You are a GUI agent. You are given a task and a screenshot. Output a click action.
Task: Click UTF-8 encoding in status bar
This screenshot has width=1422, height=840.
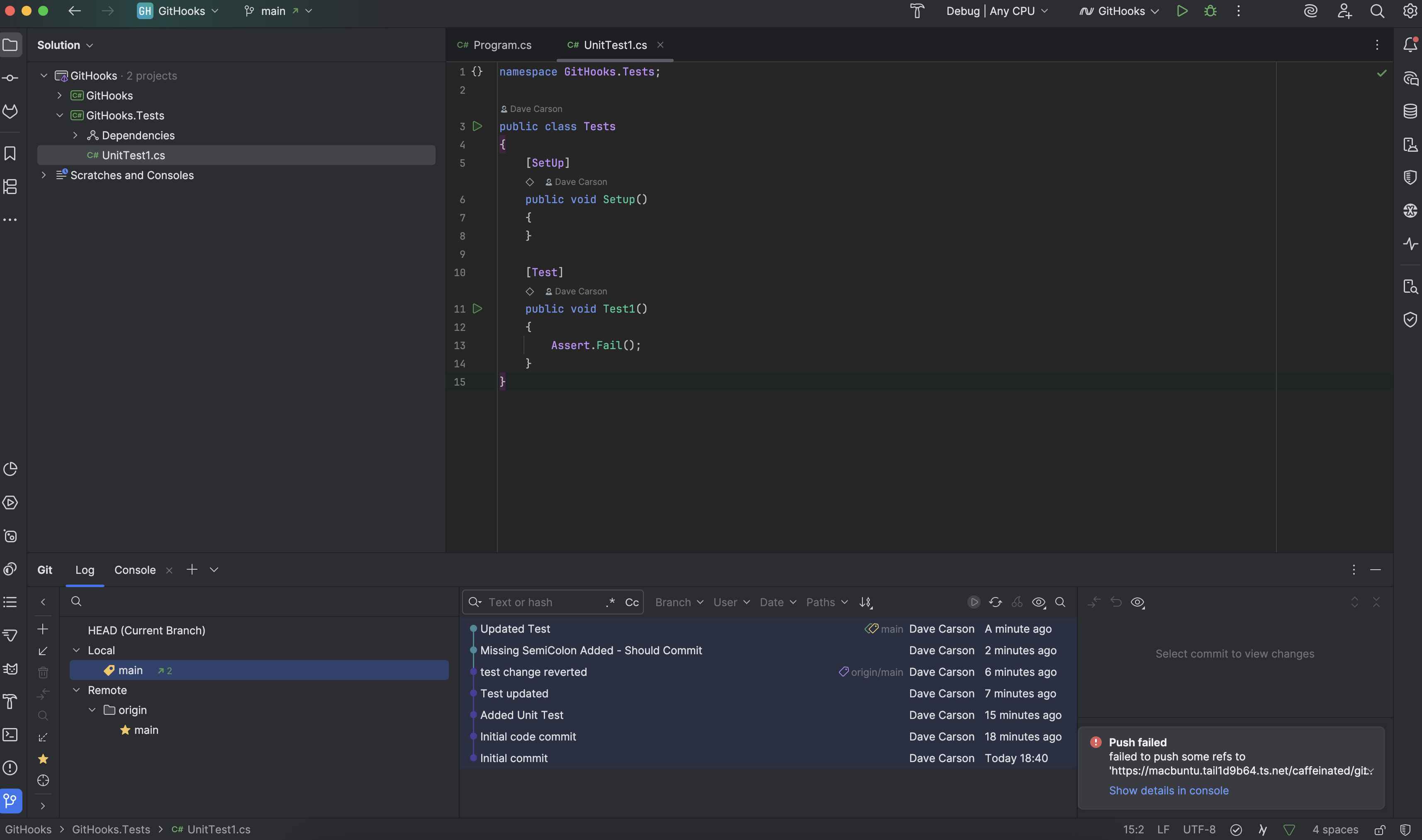click(x=1199, y=830)
